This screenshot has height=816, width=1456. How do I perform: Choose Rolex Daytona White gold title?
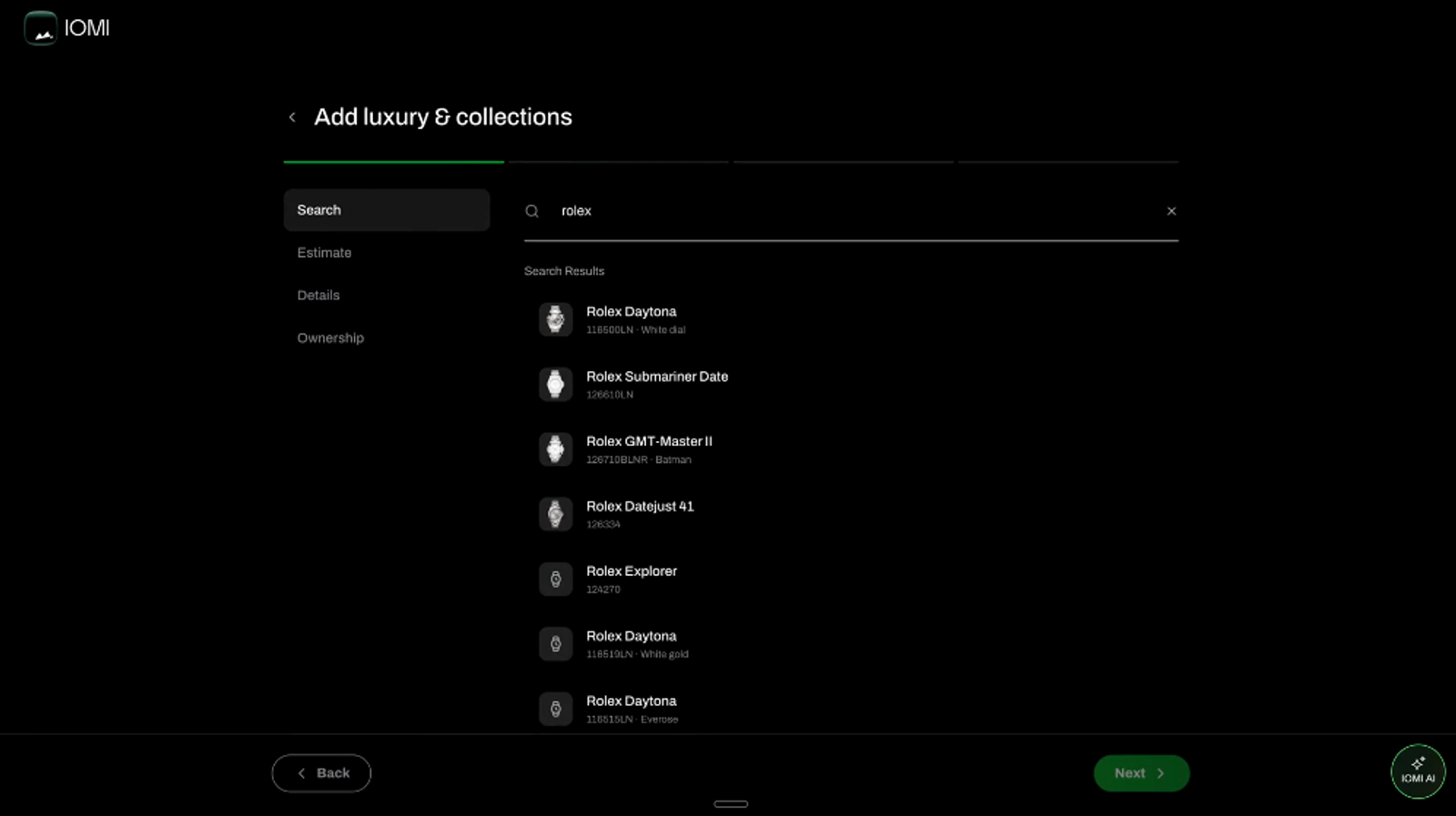click(632, 636)
